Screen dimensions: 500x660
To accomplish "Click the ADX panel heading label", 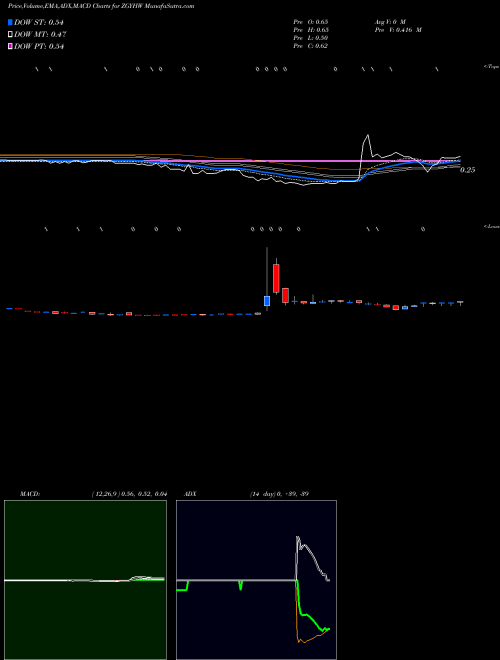I will pos(190,494).
